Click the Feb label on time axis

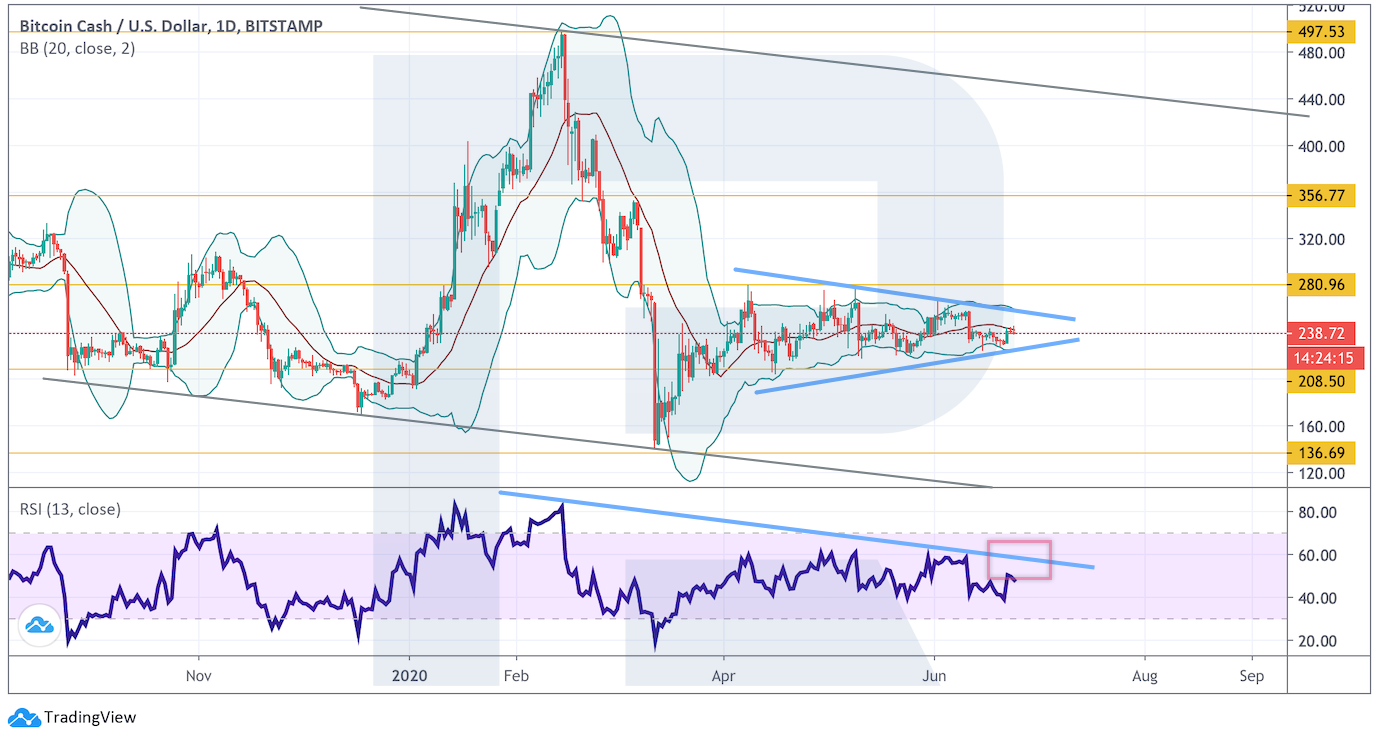coord(515,676)
